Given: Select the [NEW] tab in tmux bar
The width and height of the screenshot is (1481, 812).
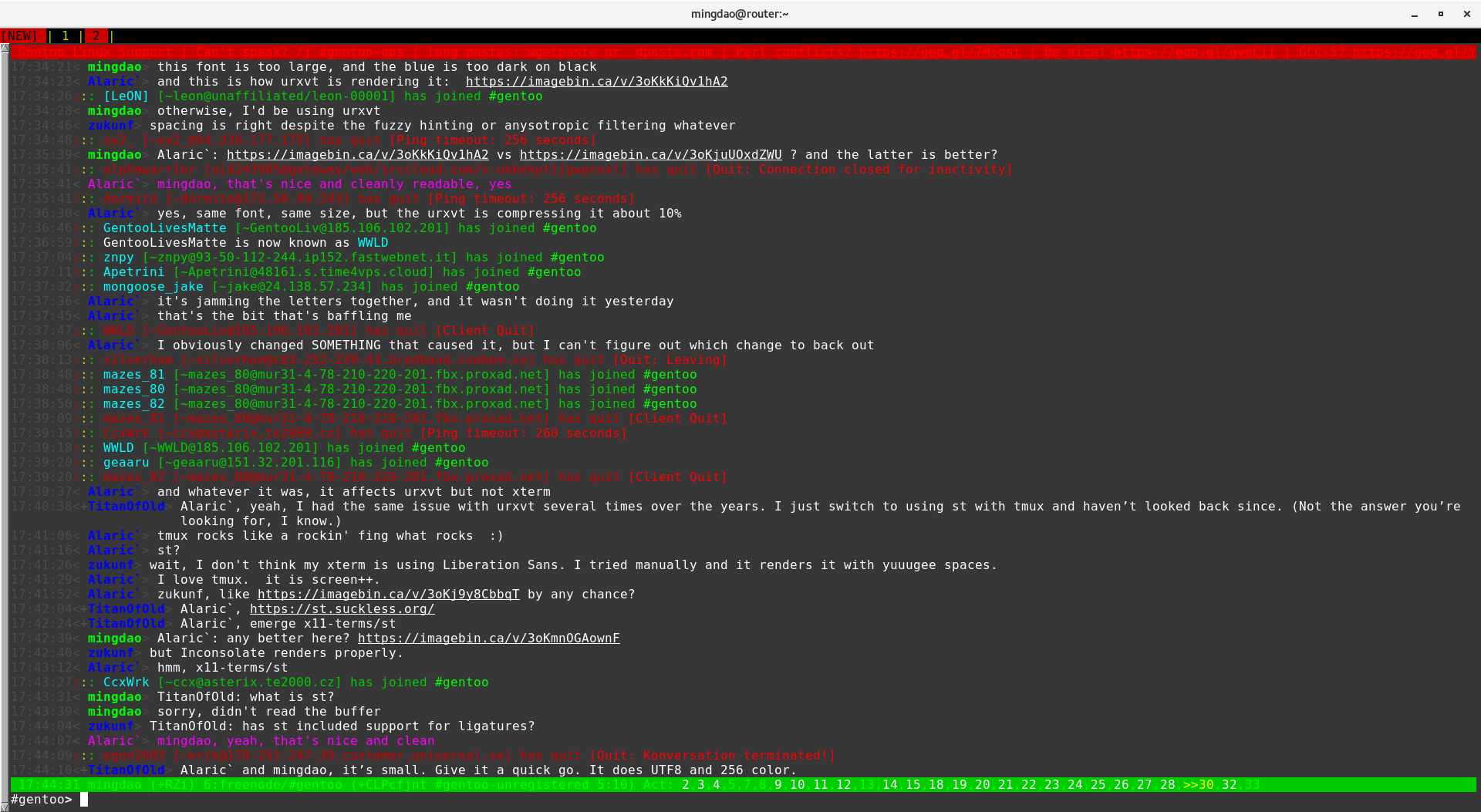Looking at the screenshot, I should [19, 36].
